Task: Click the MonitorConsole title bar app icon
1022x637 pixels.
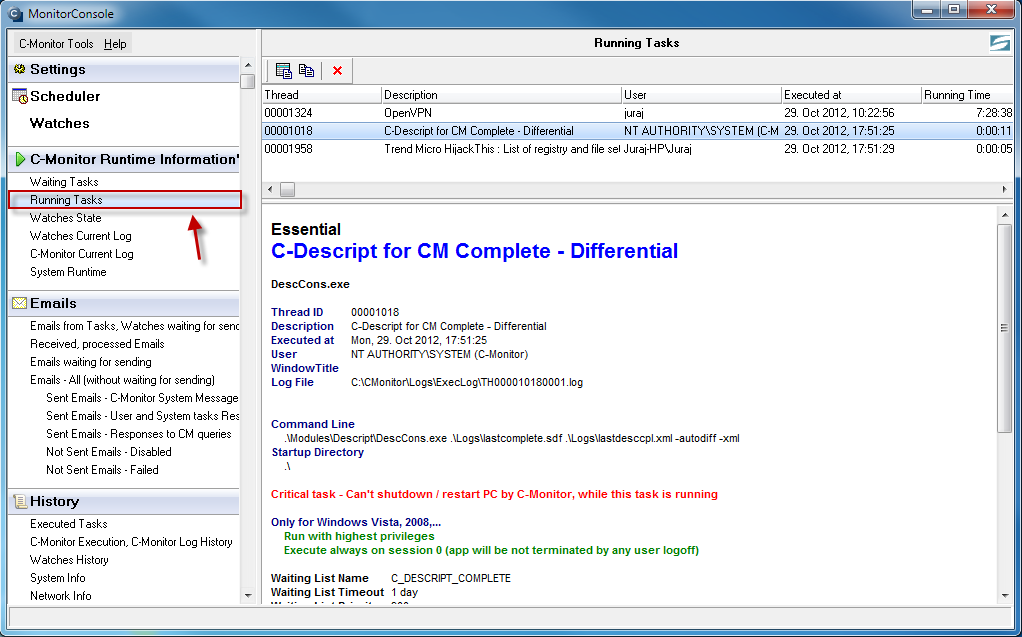Action: (x=15, y=13)
